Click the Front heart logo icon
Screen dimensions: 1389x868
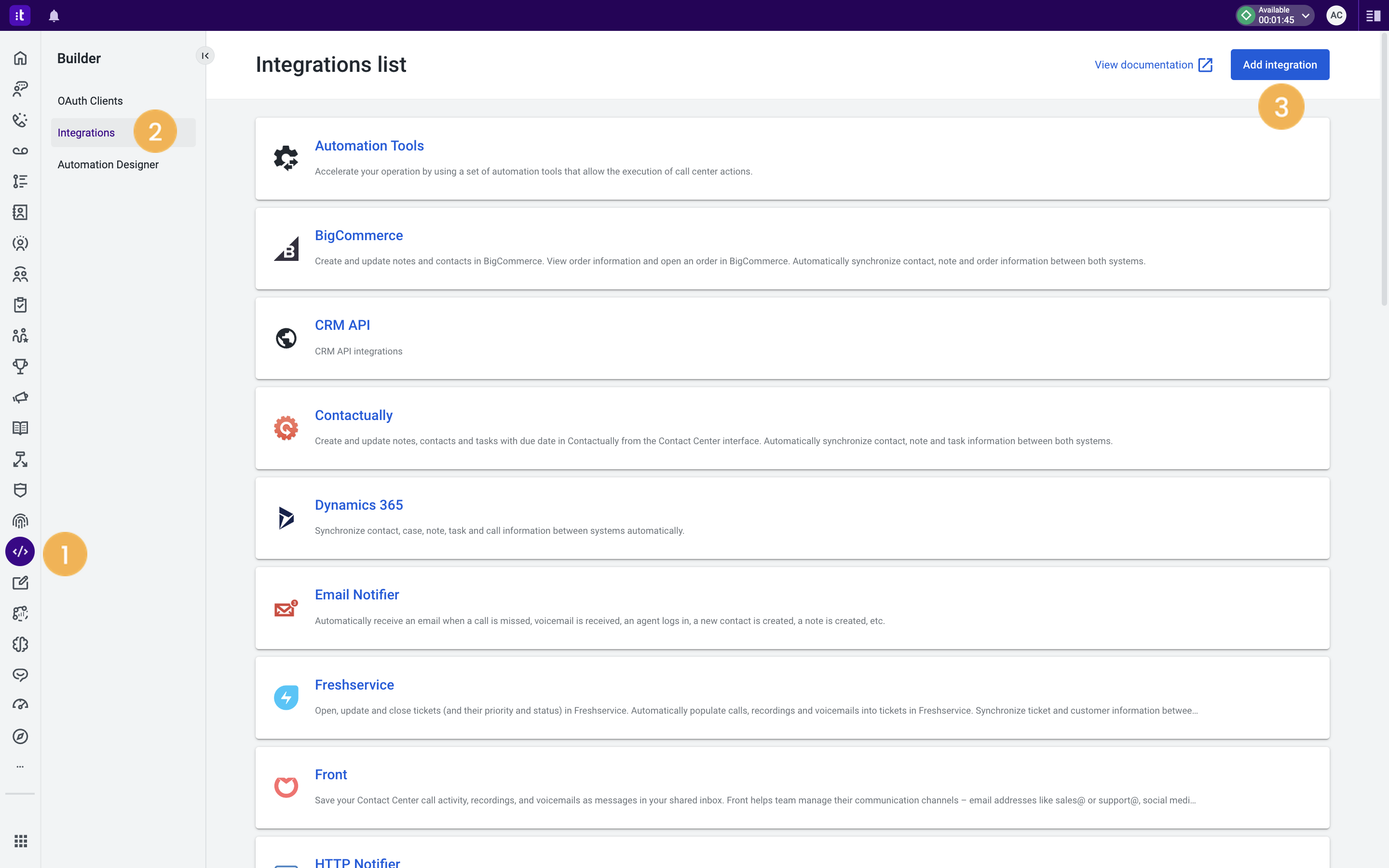click(286, 787)
